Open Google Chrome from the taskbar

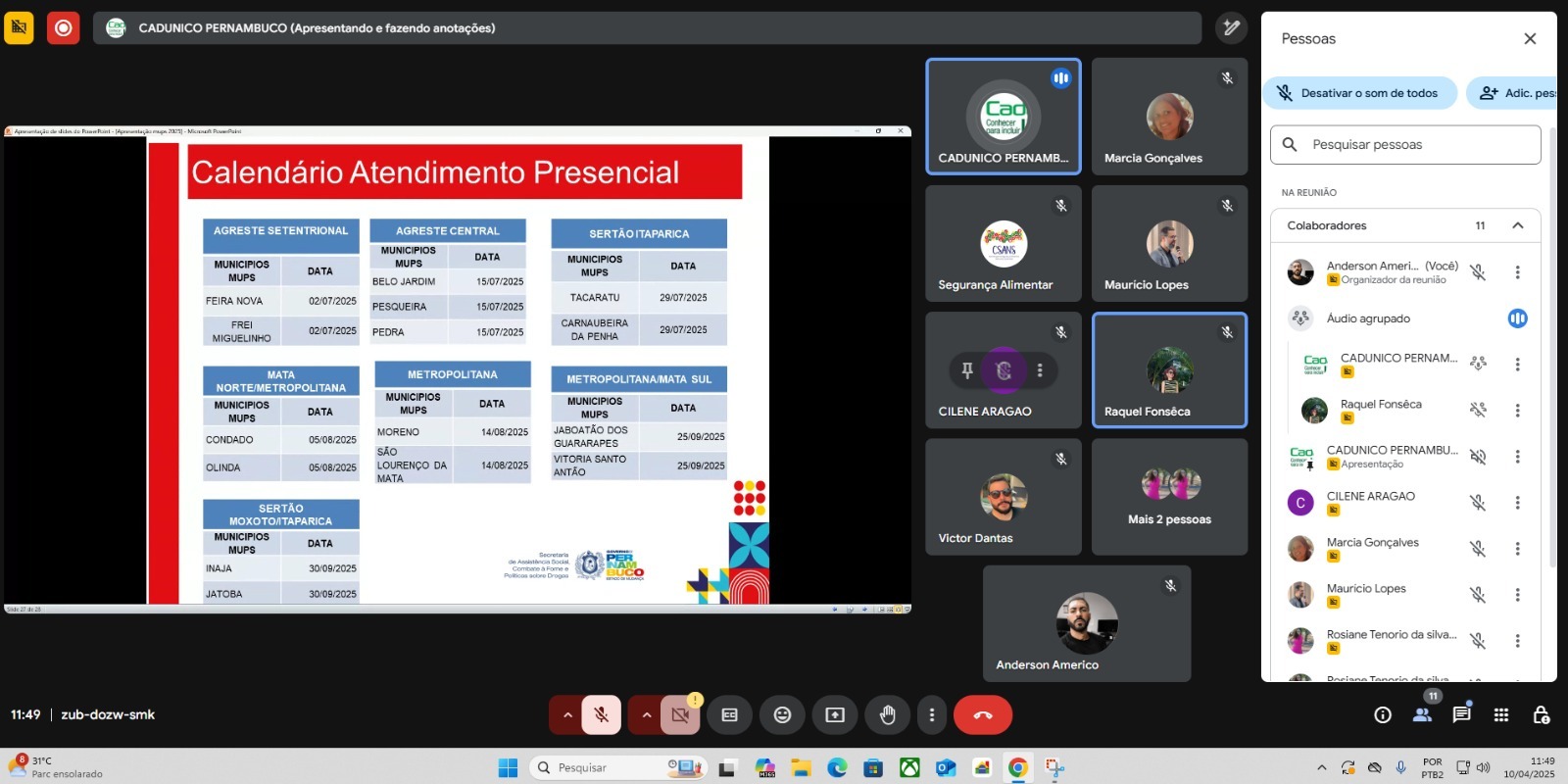click(1018, 767)
